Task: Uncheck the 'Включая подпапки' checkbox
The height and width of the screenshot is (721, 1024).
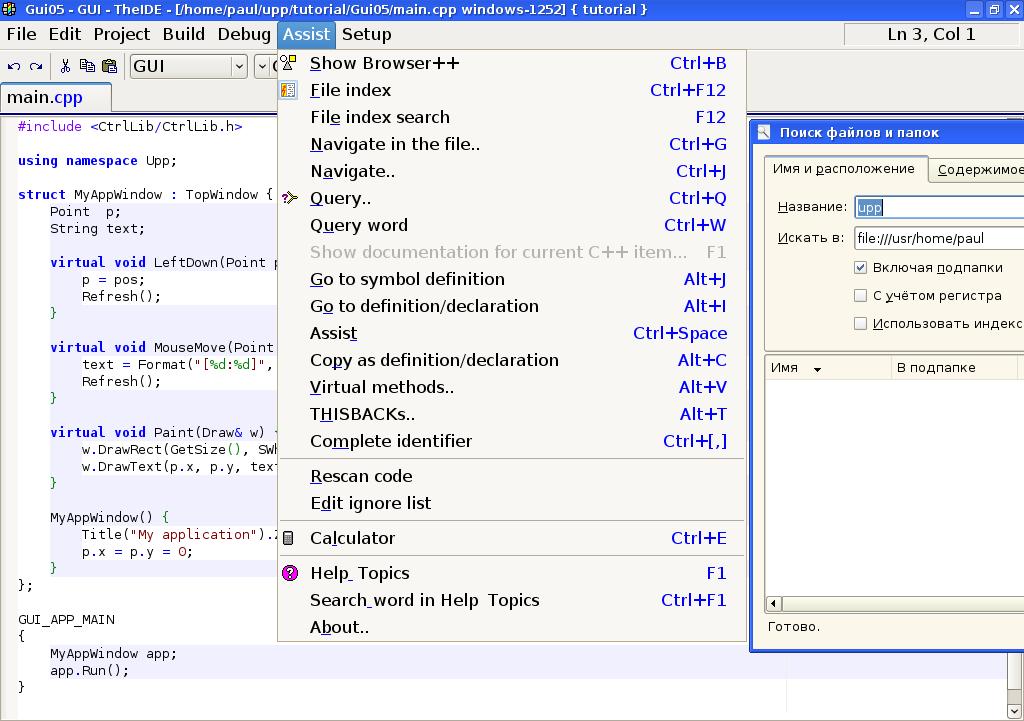Action: pos(860,268)
